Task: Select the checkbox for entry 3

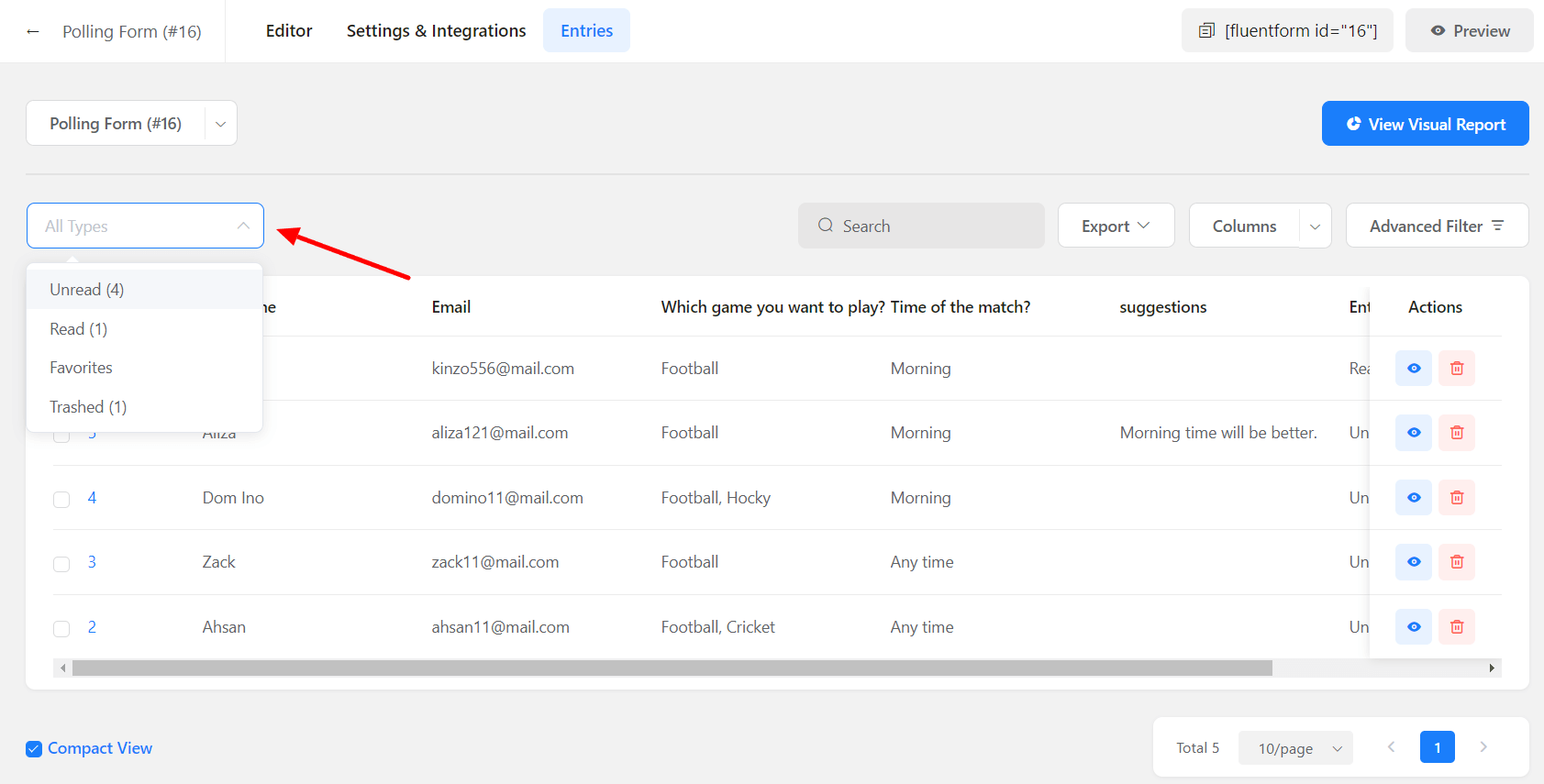Action: [x=61, y=564]
